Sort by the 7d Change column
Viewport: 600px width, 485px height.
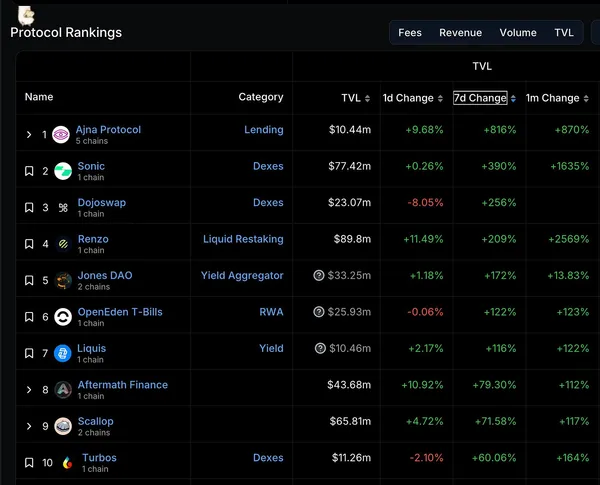[x=513, y=98]
